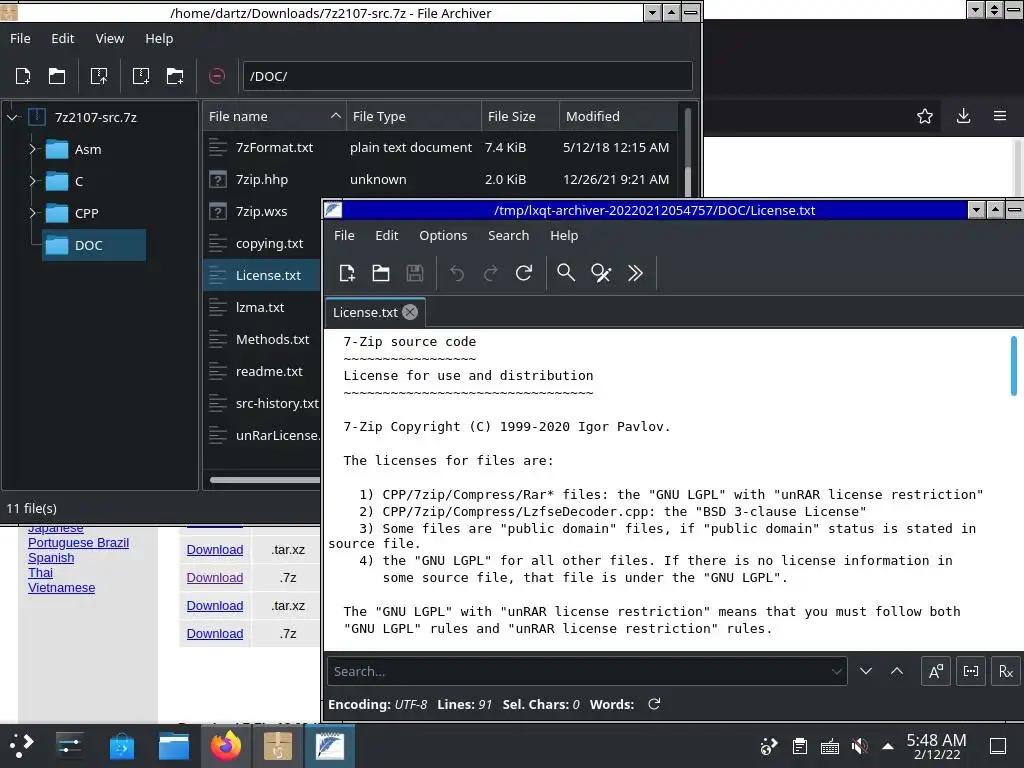This screenshot has height=768, width=1024.
Task: Collapse the 7z2107-src.7z tree root
Action: [12, 118]
